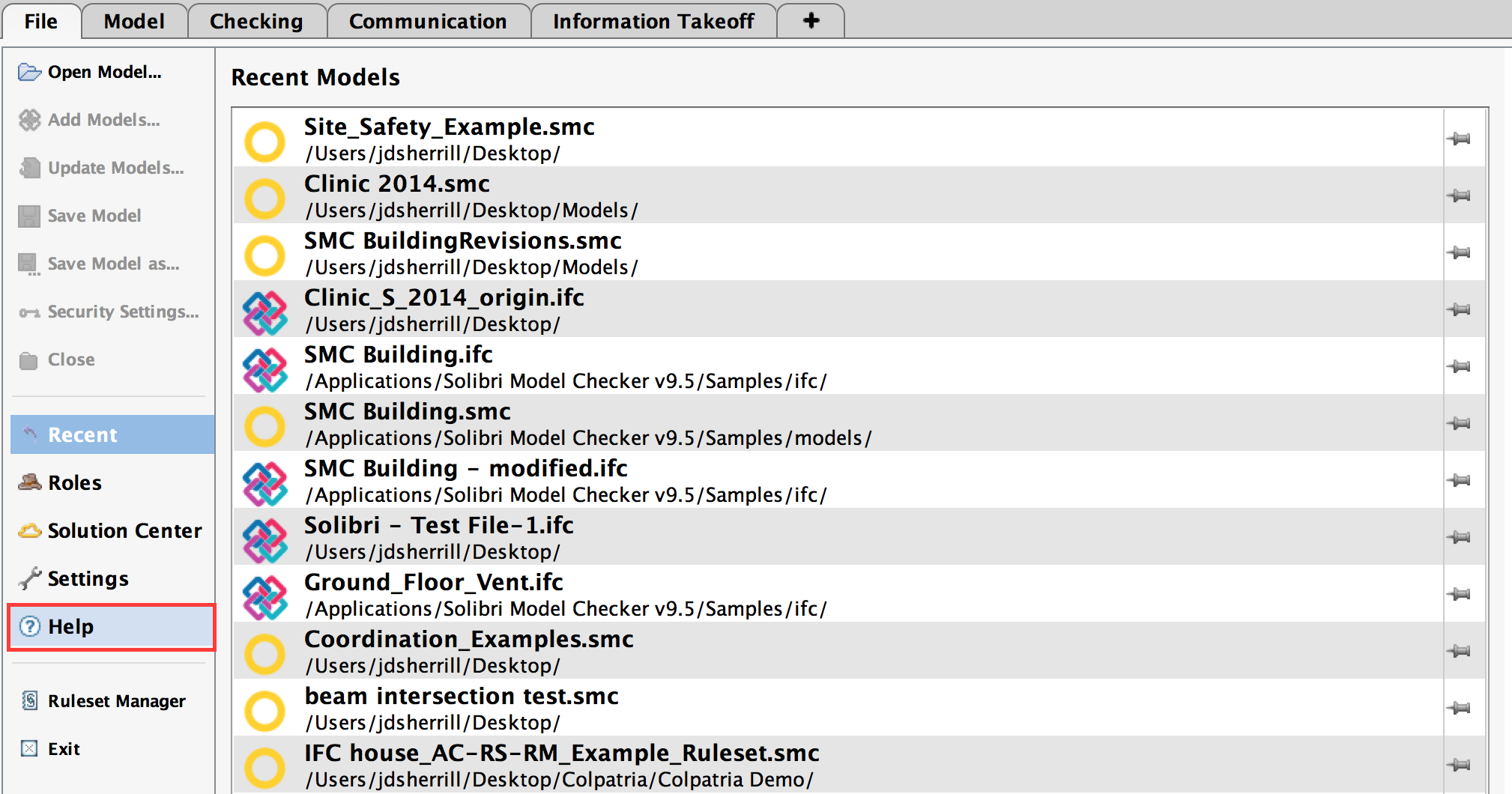This screenshot has height=794, width=1512.
Task: Click the yellow ring icon for Clinic 2014.smc
Action: 265,198
